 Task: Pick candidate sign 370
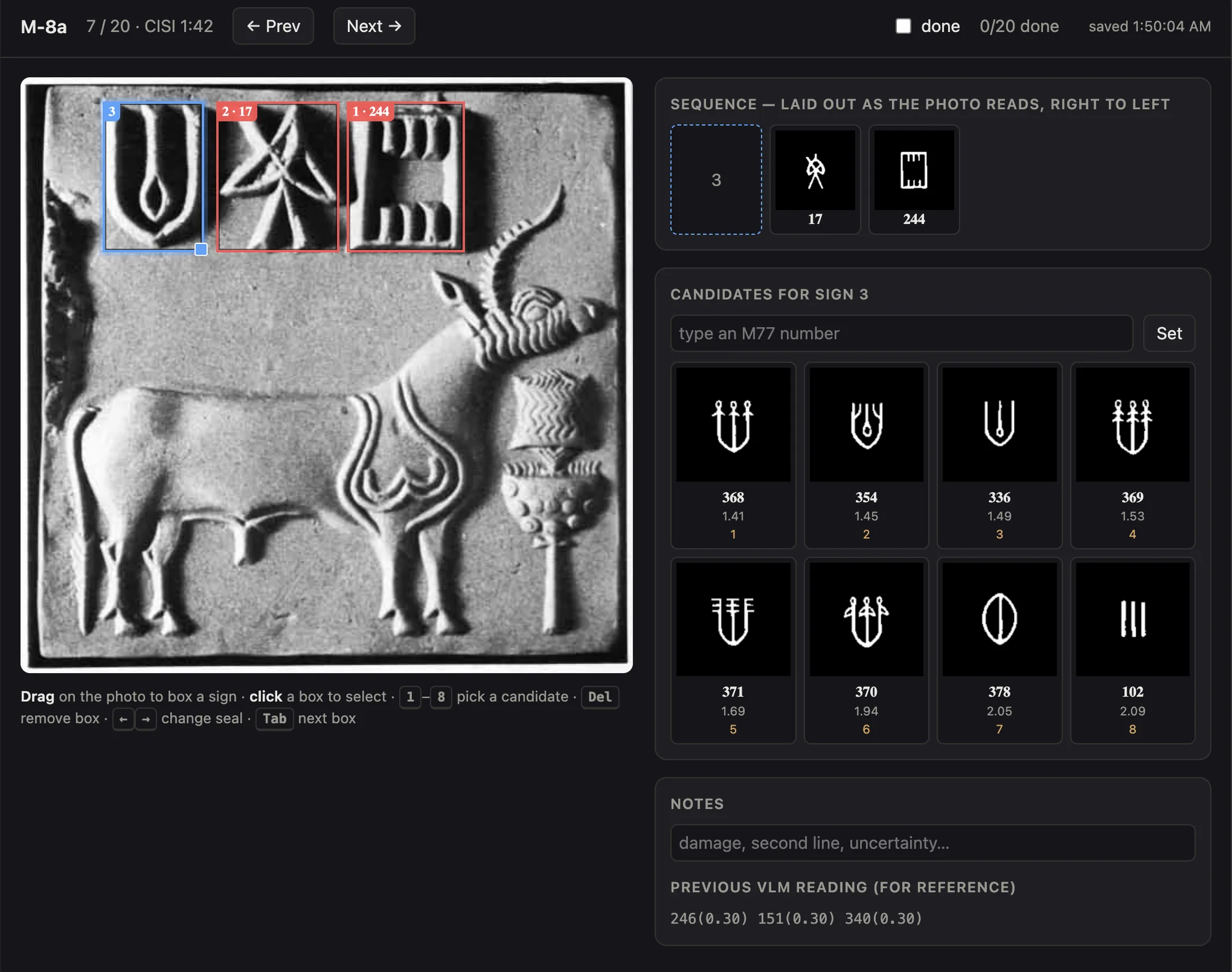pyautogui.click(x=865, y=650)
